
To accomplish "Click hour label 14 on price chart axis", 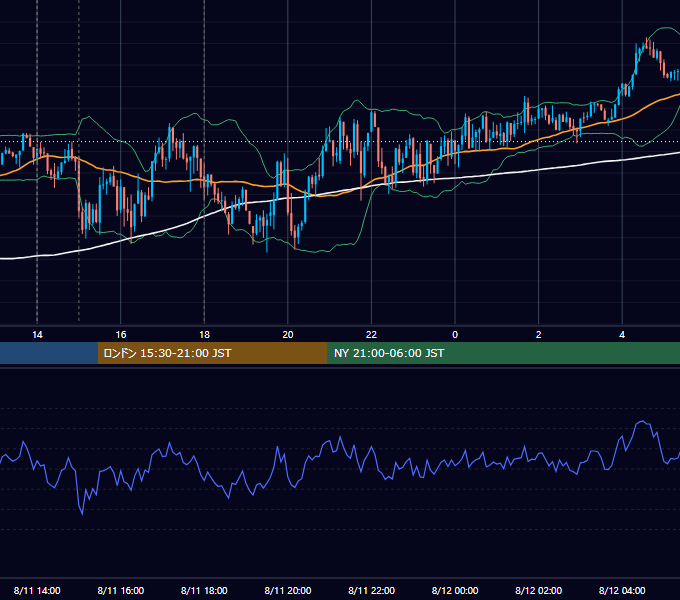I will click(37, 335).
